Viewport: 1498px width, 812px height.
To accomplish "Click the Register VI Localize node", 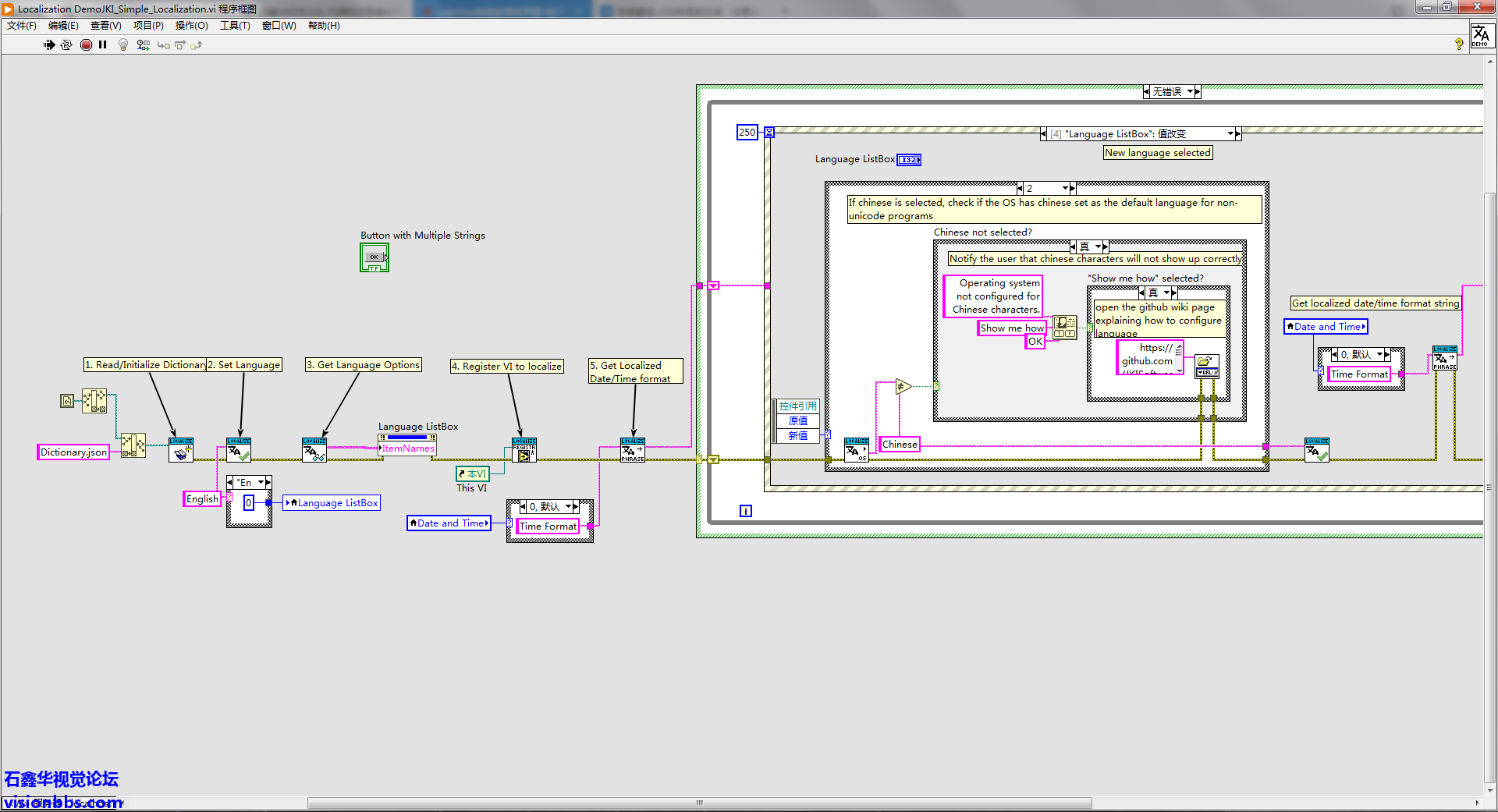I will [x=524, y=450].
